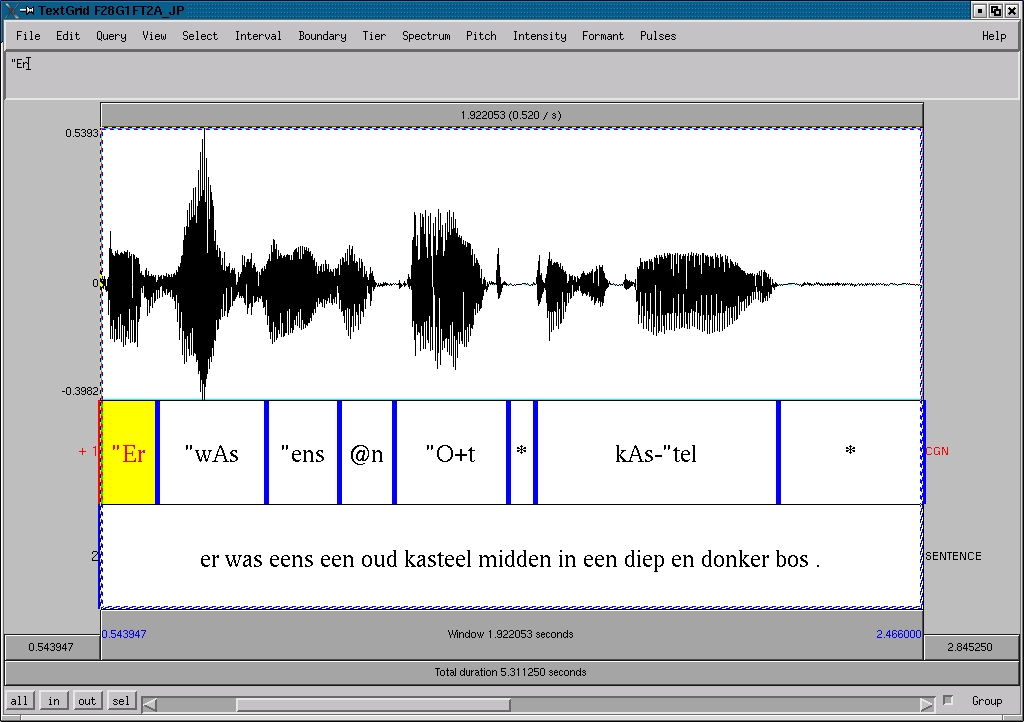Toggle the Group checkbox
This screenshot has width=1024, height=722.
(948, 700)
